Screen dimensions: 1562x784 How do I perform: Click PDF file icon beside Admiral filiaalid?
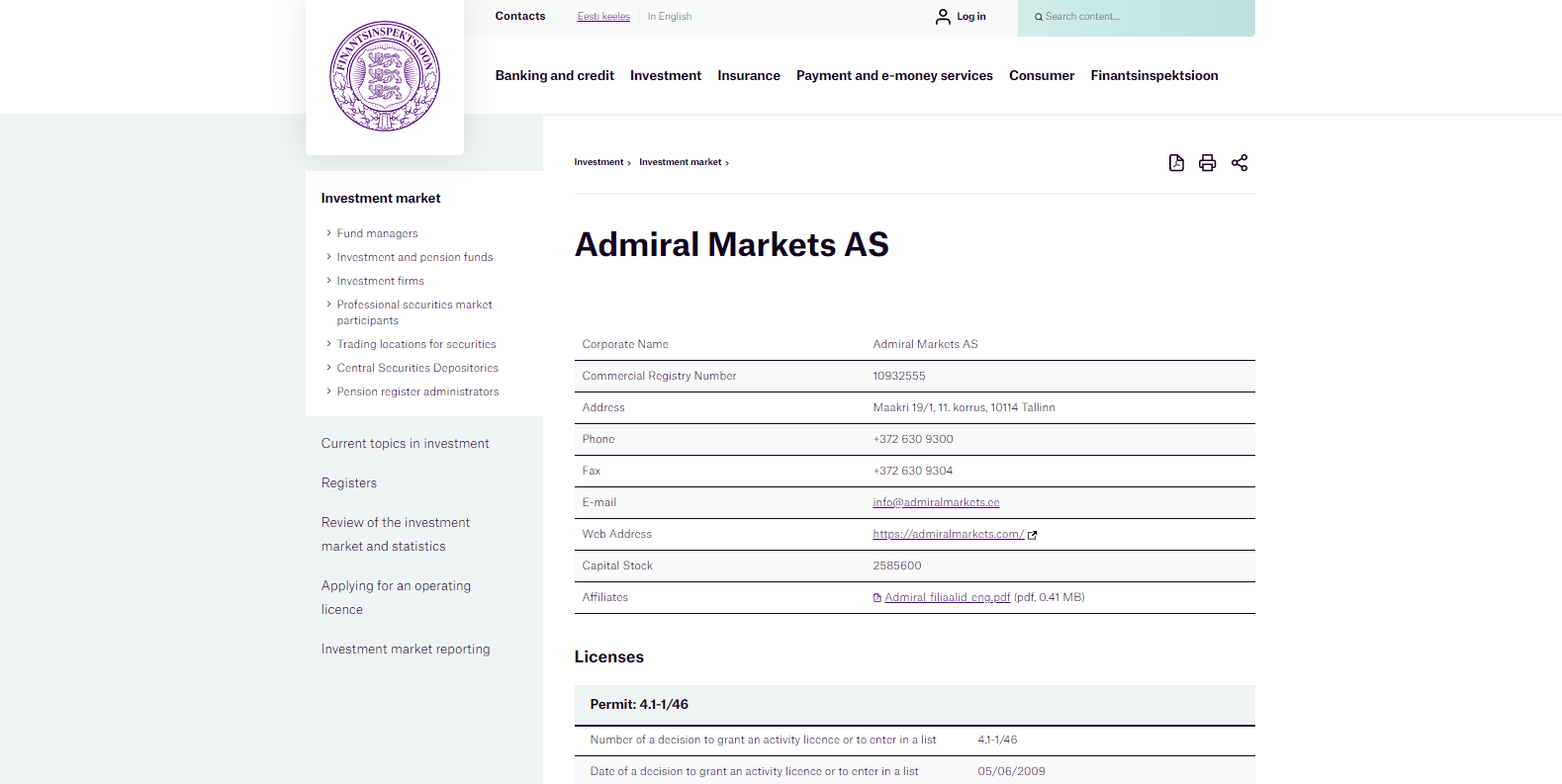click(x=877, y=597)
